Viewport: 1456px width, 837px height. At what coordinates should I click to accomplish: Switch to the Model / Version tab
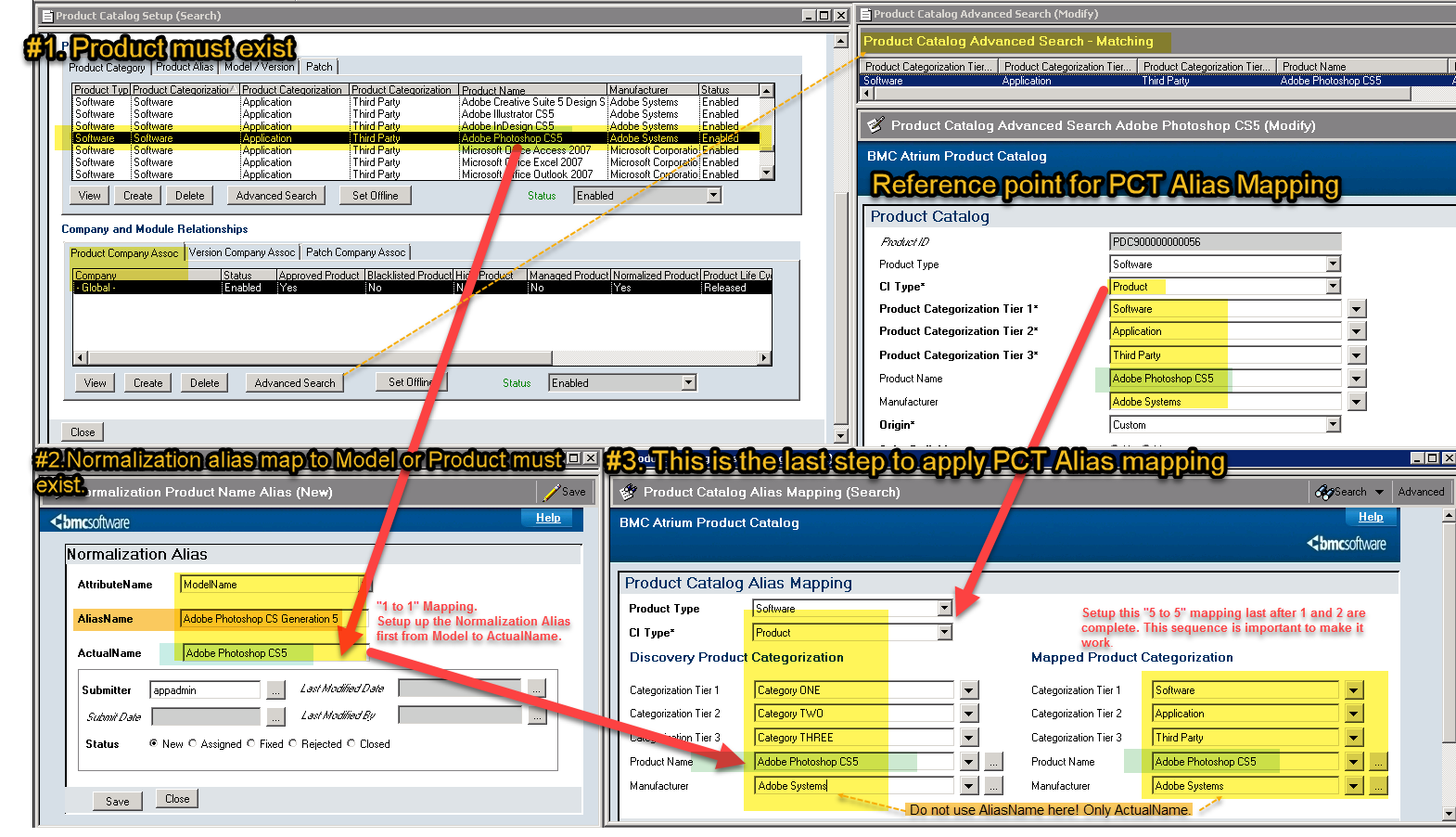click(x=259, y=67)
